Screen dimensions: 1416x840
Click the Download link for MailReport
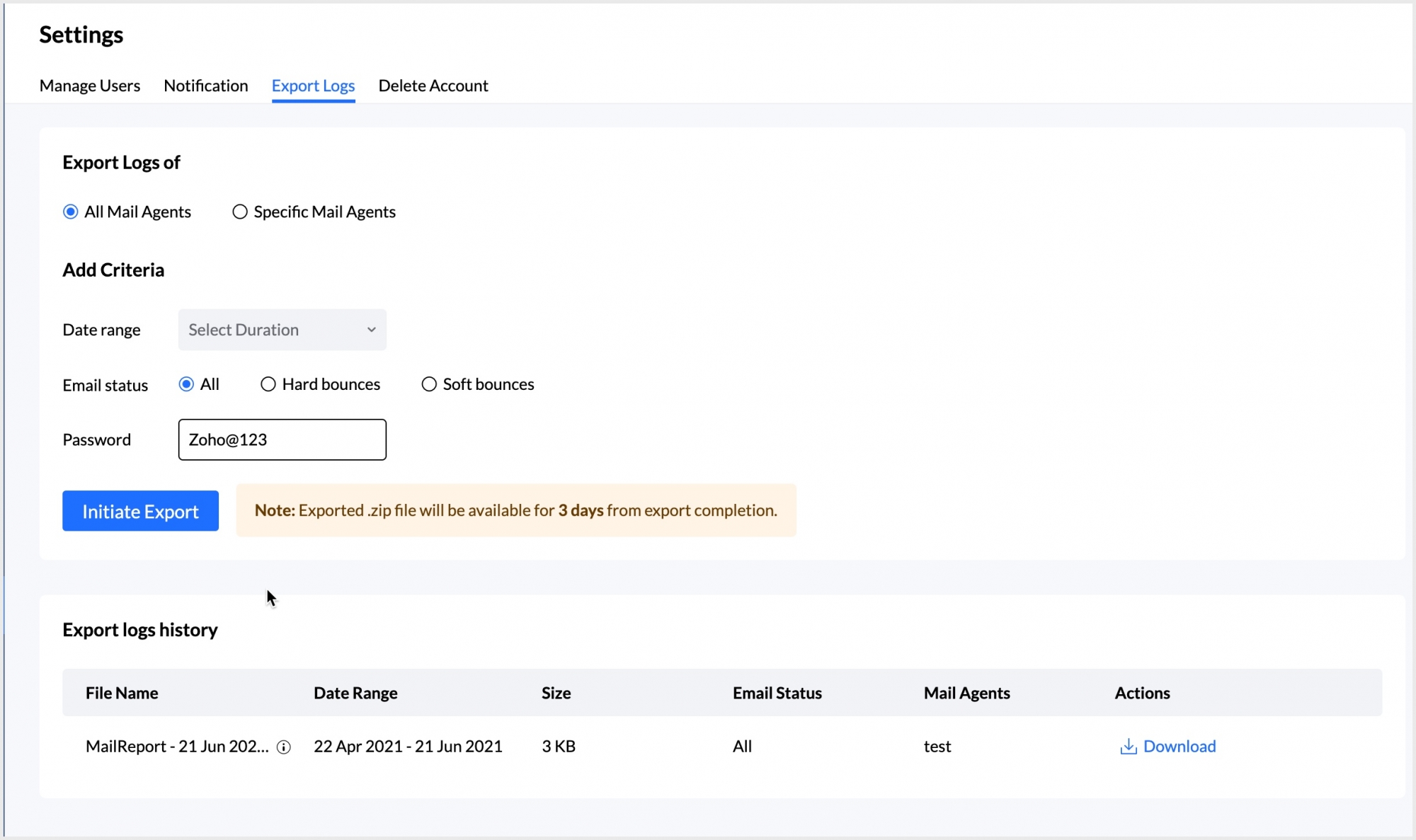1179,747
